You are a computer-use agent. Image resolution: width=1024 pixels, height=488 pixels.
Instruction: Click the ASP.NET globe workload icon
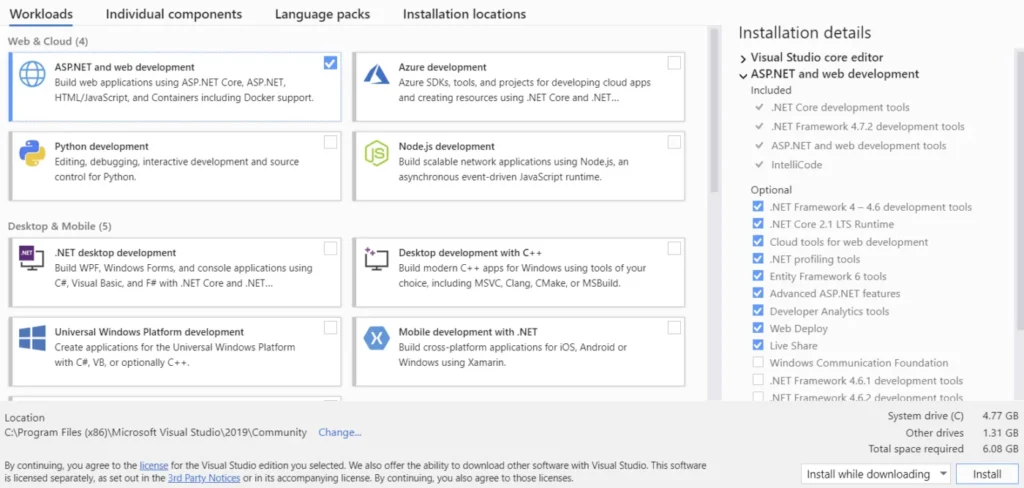32,74
